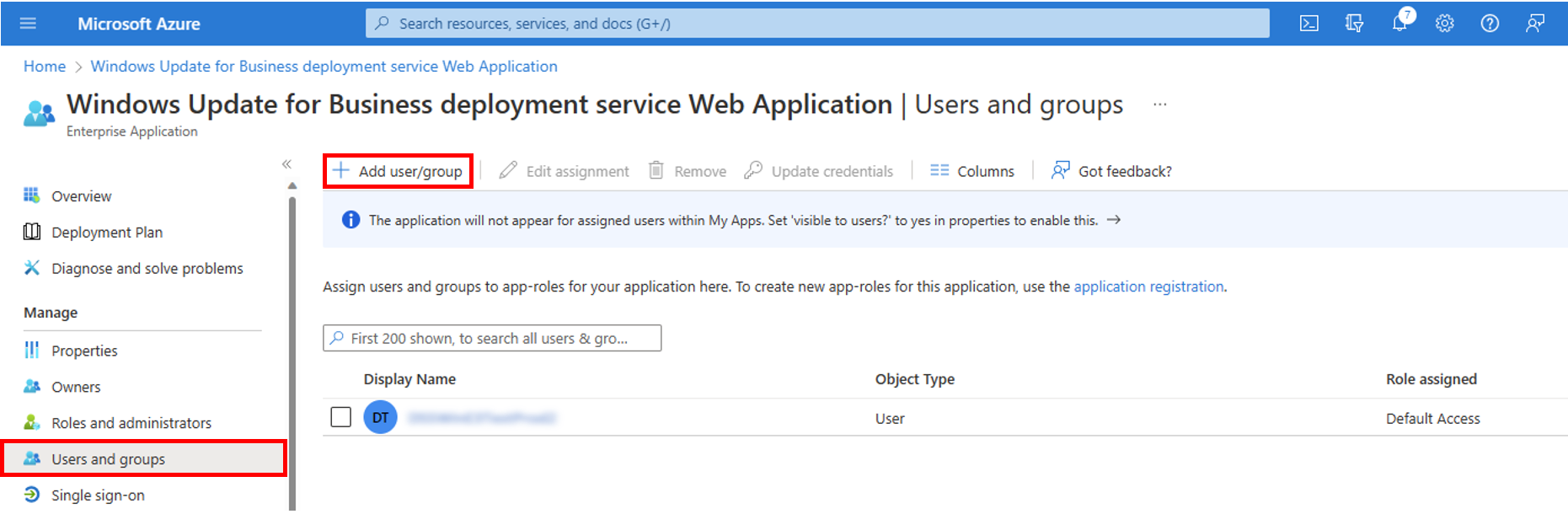The height and width of the screenshot is (514, 1568).
Task: Collapse the left navigation pane
Action: point(286,164)
